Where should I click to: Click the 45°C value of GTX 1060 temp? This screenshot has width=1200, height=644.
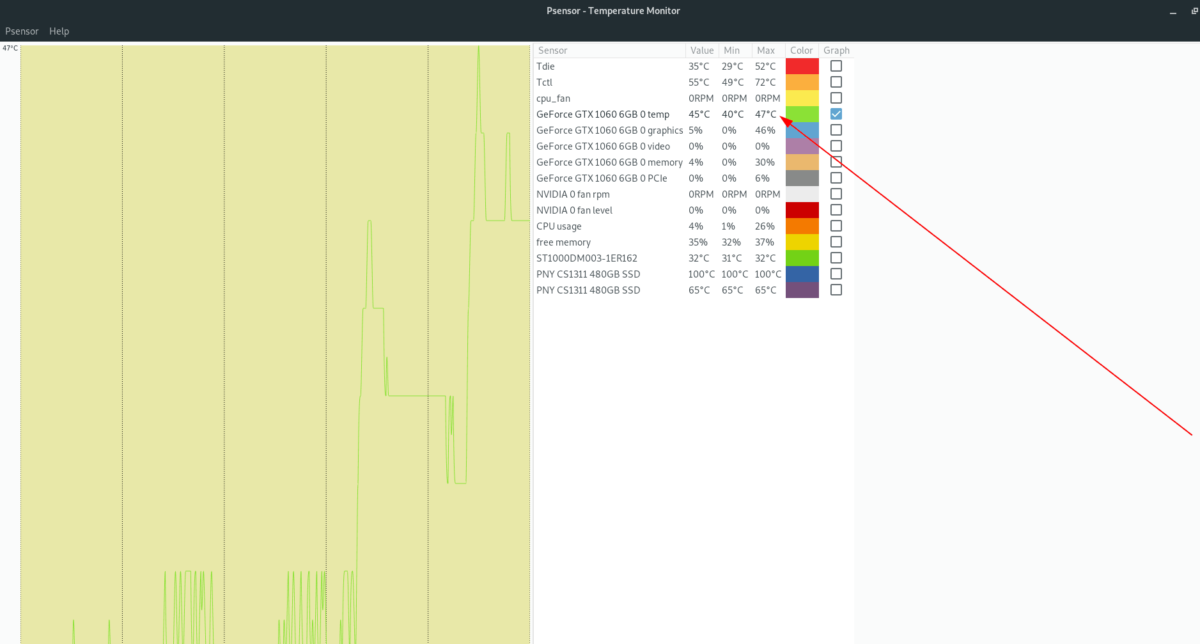click(x=699, y=114)
